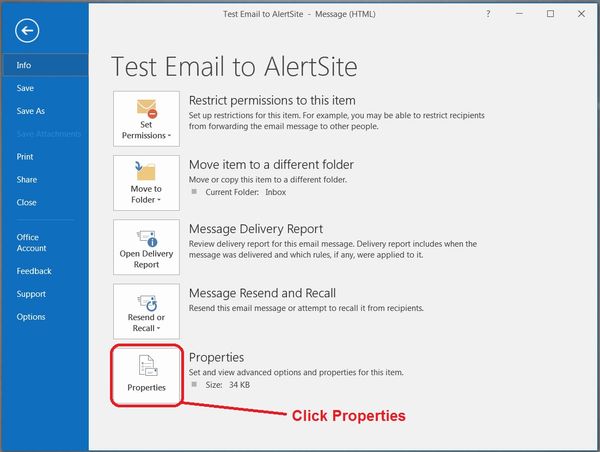Open the Share page
600x452 pixels.
tap(45, 179)
